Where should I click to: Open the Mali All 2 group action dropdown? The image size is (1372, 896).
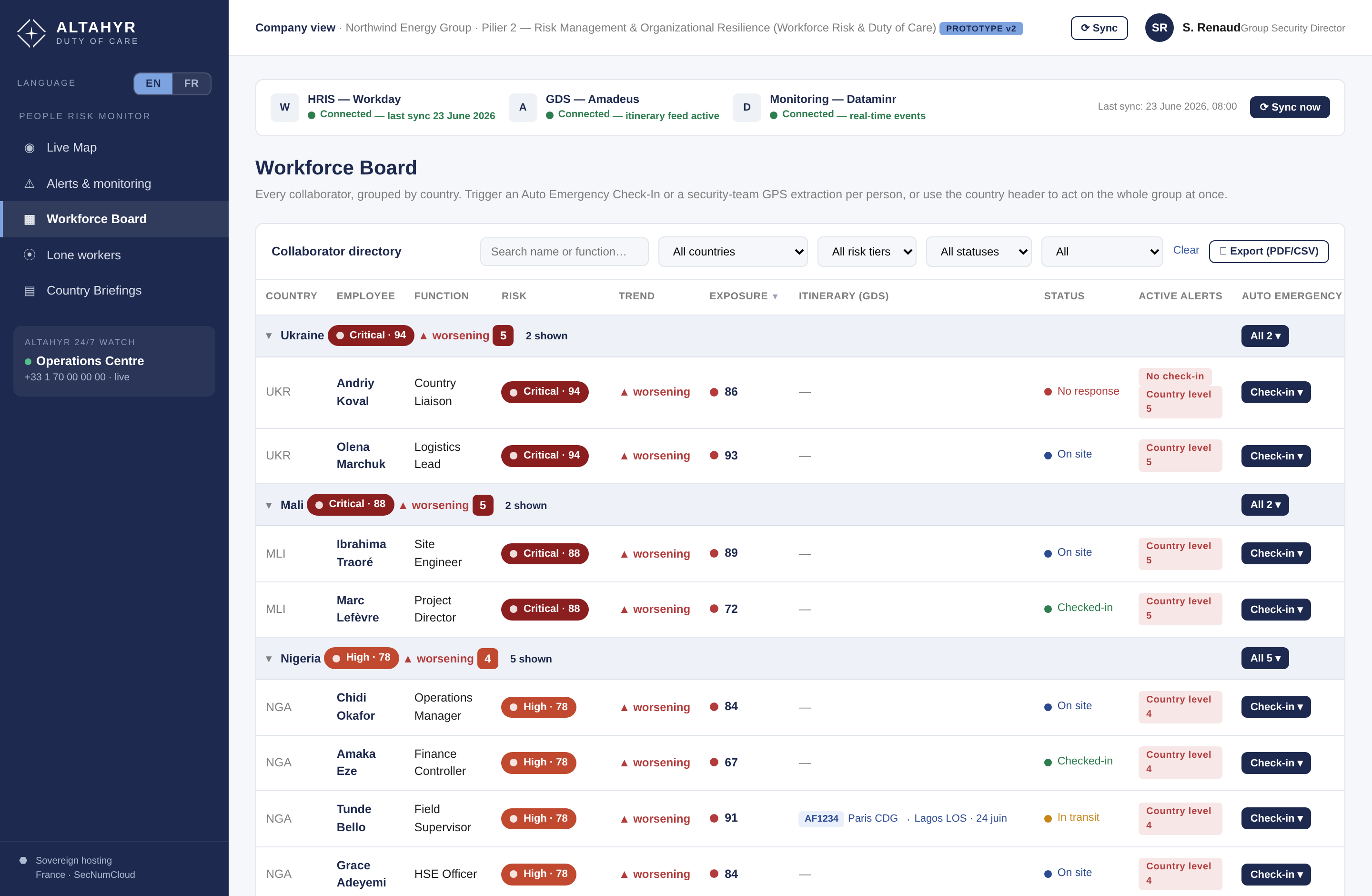[x=1265, y=505]
